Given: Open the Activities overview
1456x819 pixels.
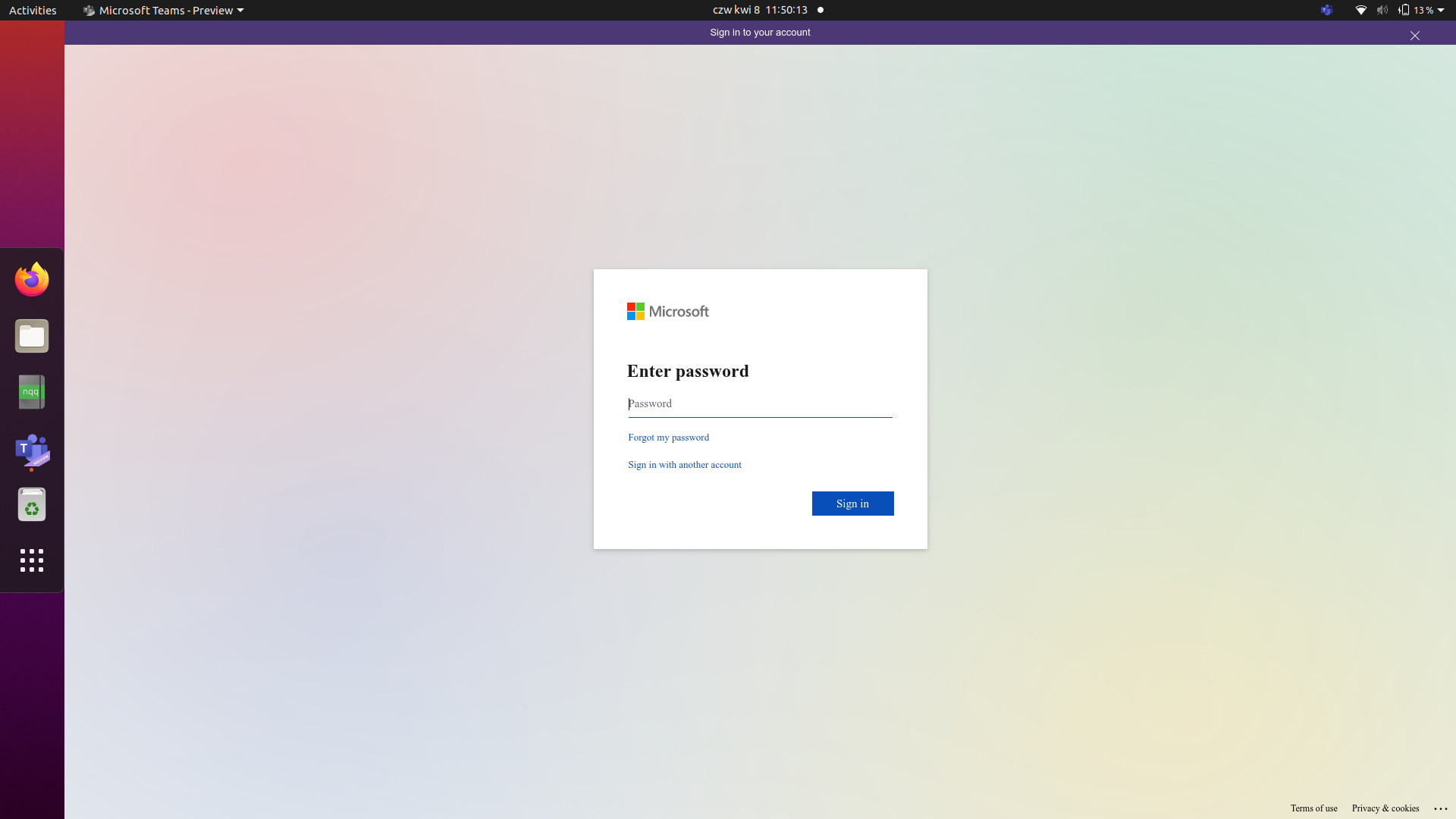Looking at the screenshot, I should pos(33,10).
